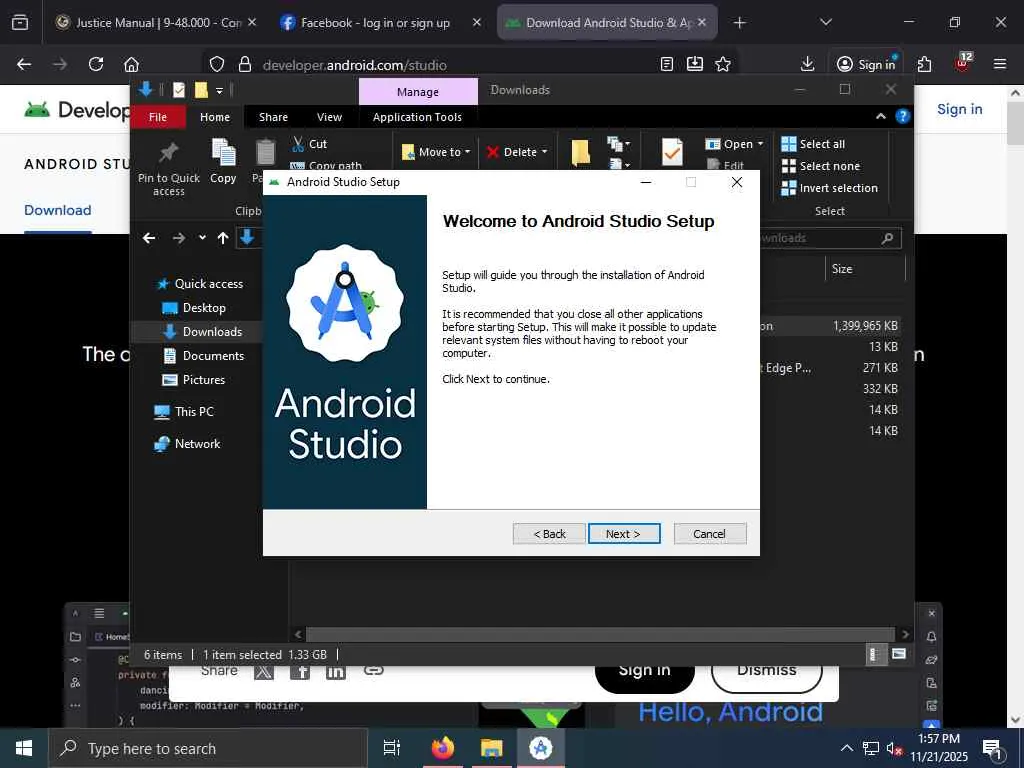This screenshot has height=768, width=1024.
Task: Click the Explorer up-directory arrow
Action: [223, 238]
